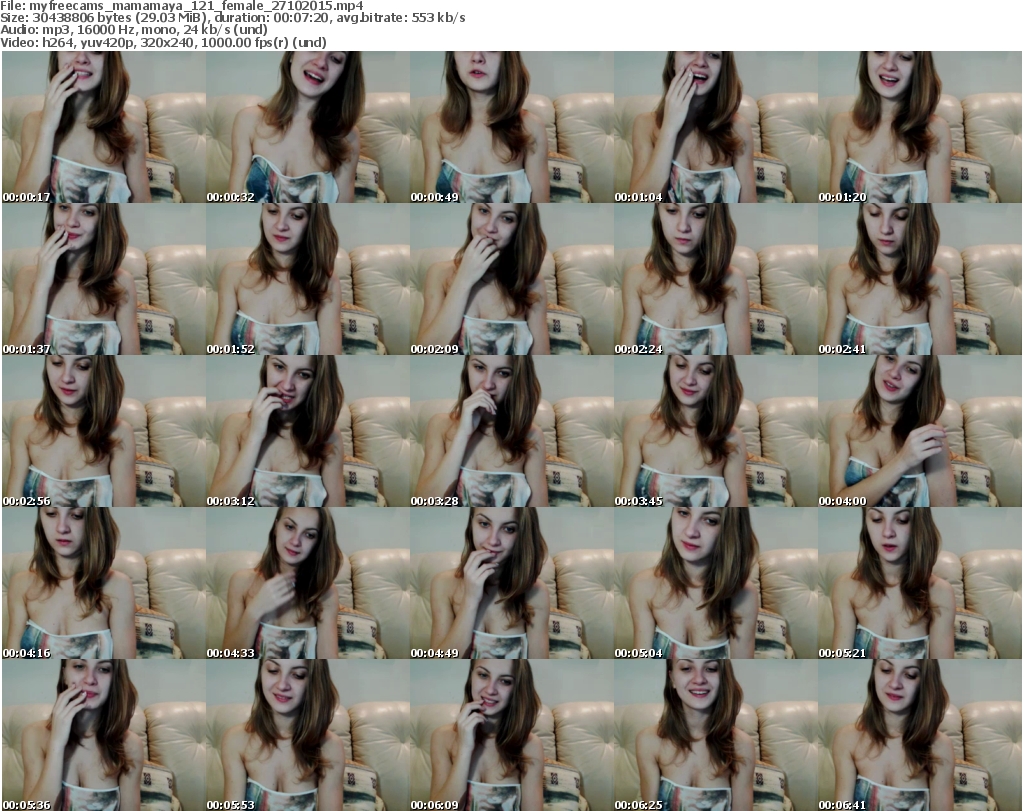
Task: Choose the frame stamped 00:05:53
Action: click(308, 735)
